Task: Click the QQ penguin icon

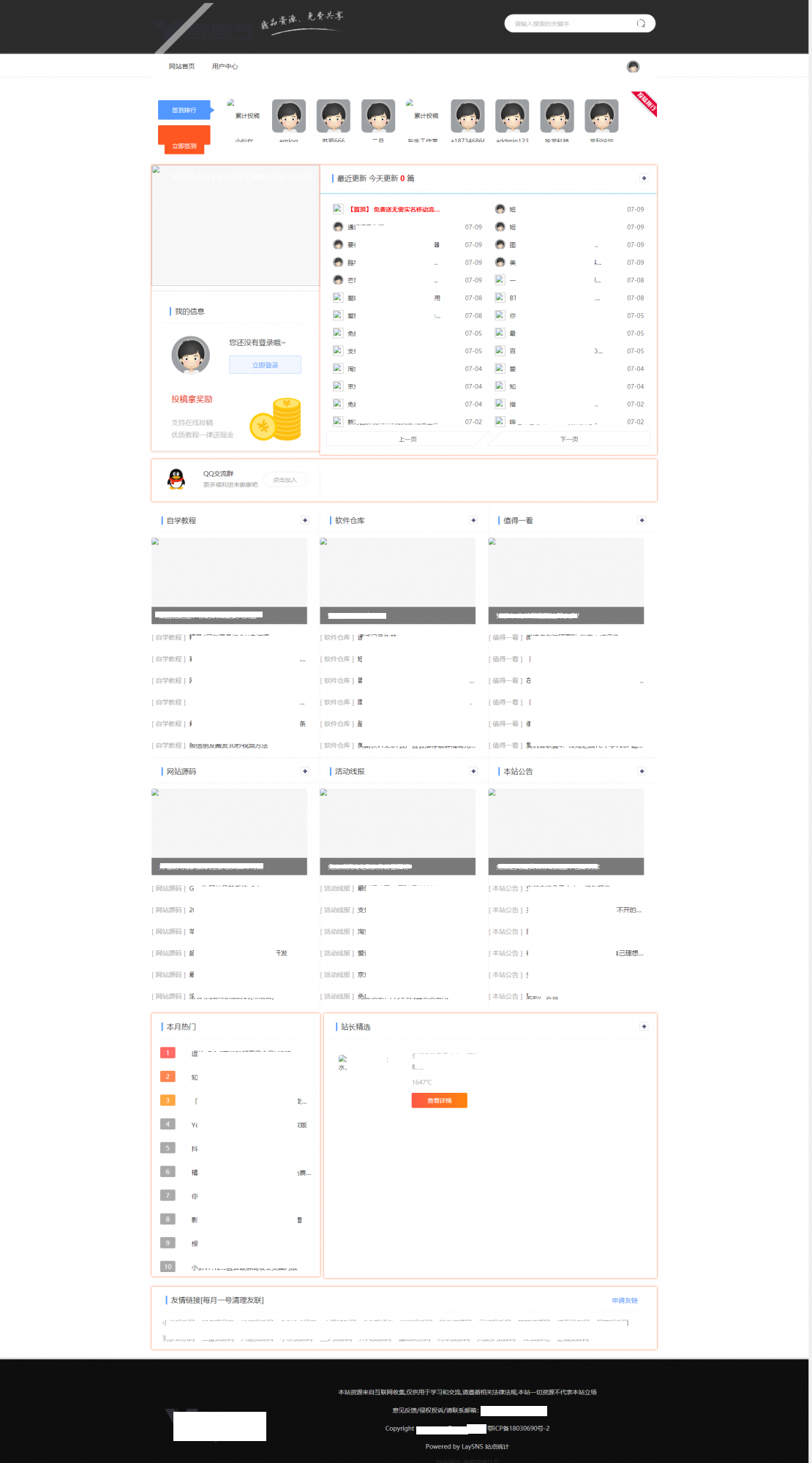Action: [176, 479]
